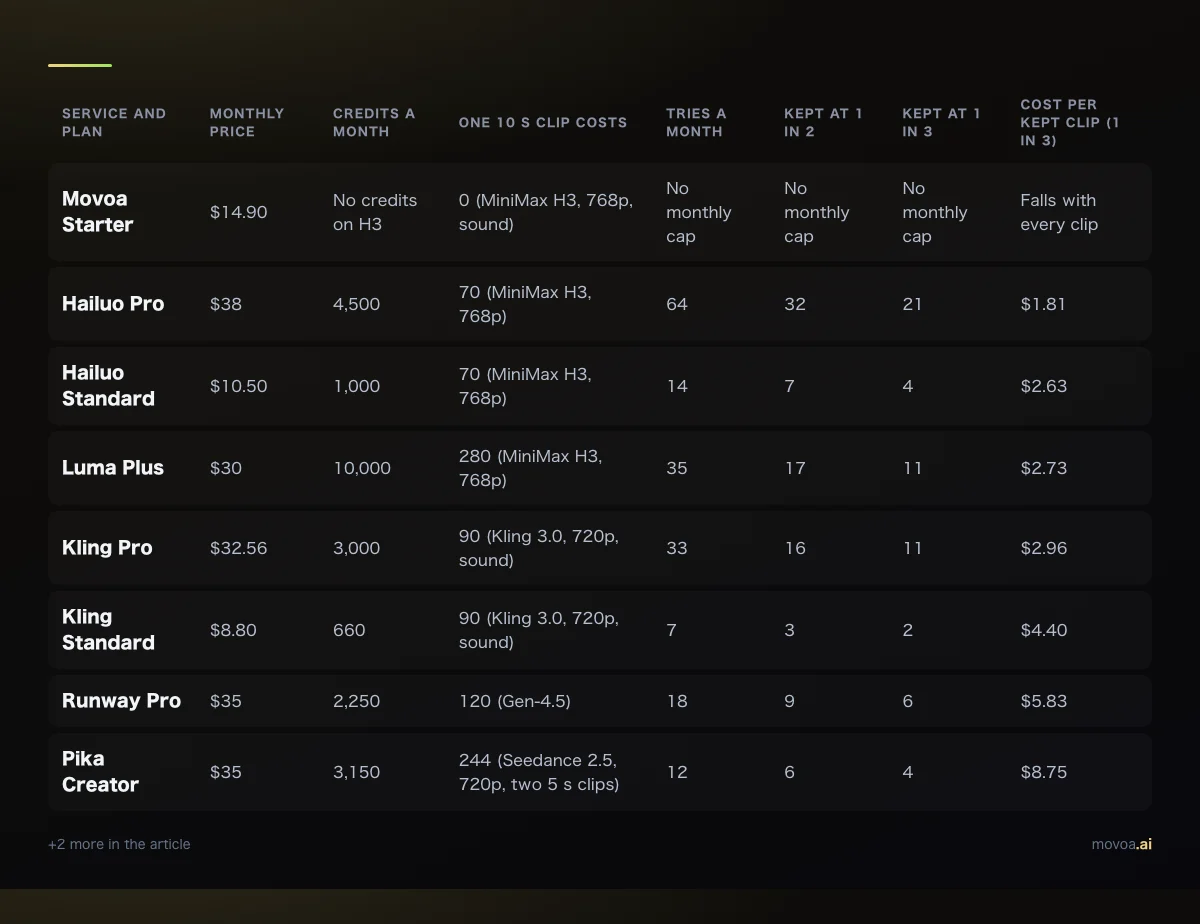Click the "Falls with every clip" cell
1200x924 pixels.
1059,212
